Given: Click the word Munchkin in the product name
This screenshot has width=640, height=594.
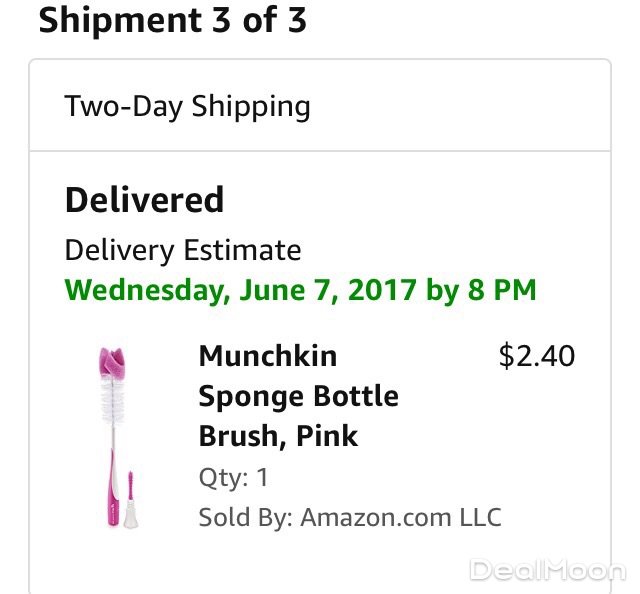Looking at the screenshot, I should (268, 356).
